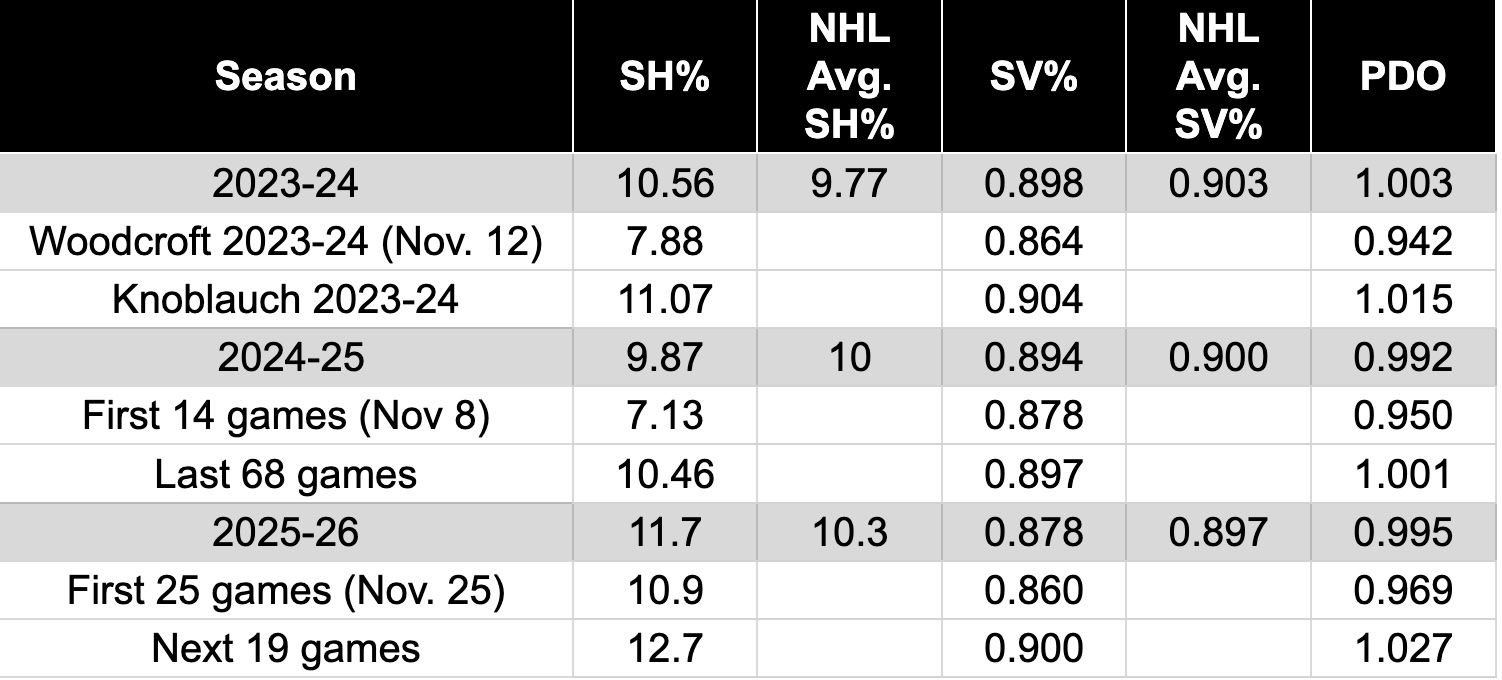Select the 0.864 SV% cell for Woodcroft
Image resolution: width=1502 pixels, height=680 pixels.
[1033, 241]
